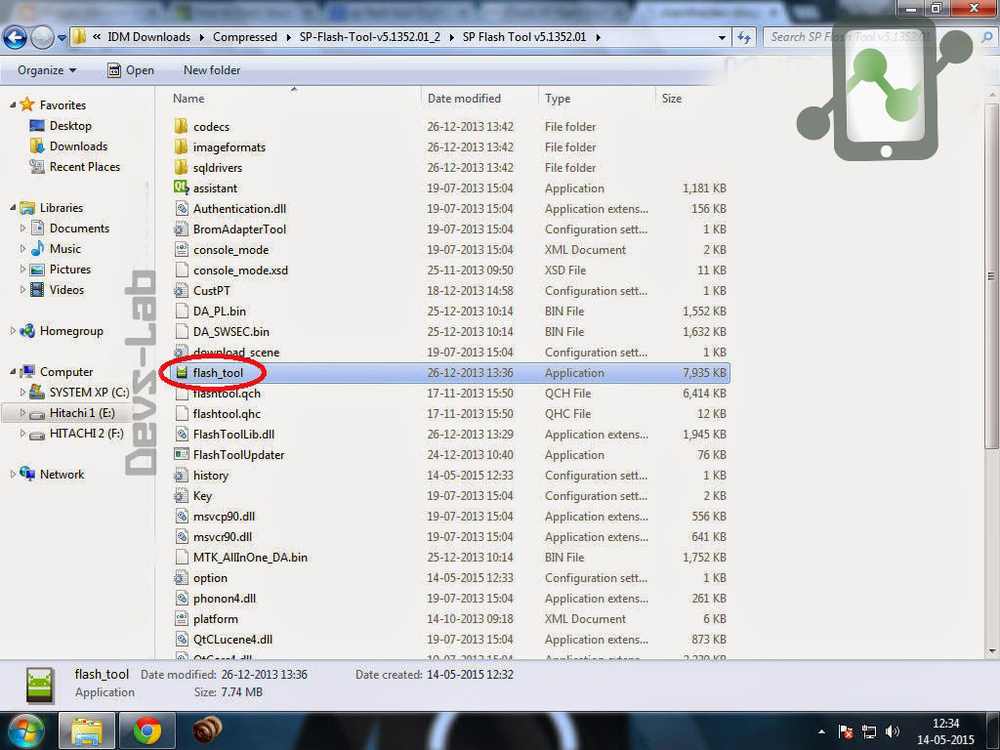Image resolution: width=1000 pixels, height=750 pixels.
Task: Navigate to Compressed folder in breadcrumb
Action: pos(245,37)
